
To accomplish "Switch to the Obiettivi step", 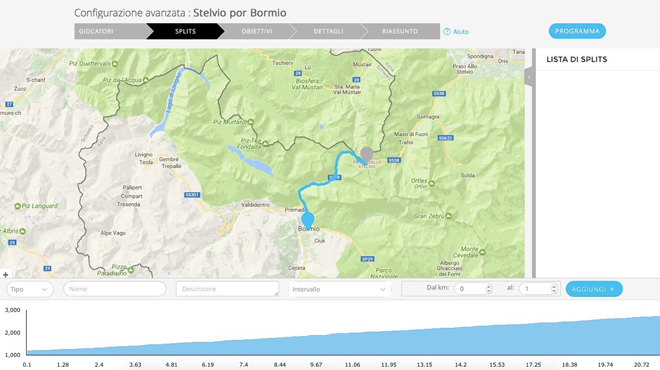I will coord(257,31).
